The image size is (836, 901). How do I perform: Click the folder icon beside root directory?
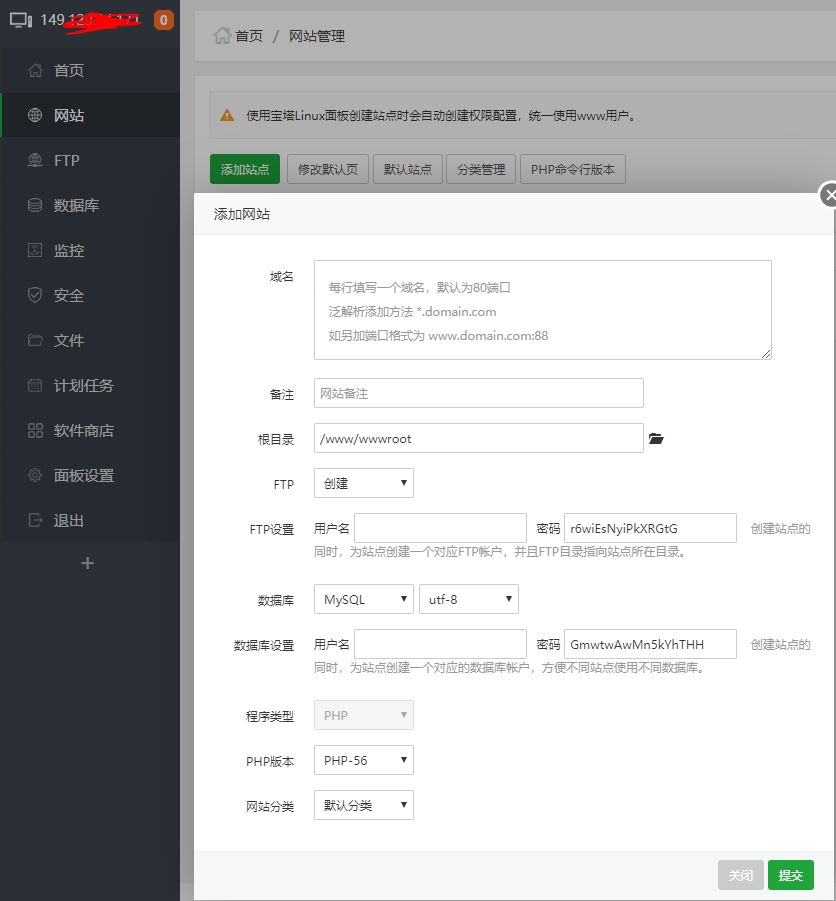(x=656, y=439)
